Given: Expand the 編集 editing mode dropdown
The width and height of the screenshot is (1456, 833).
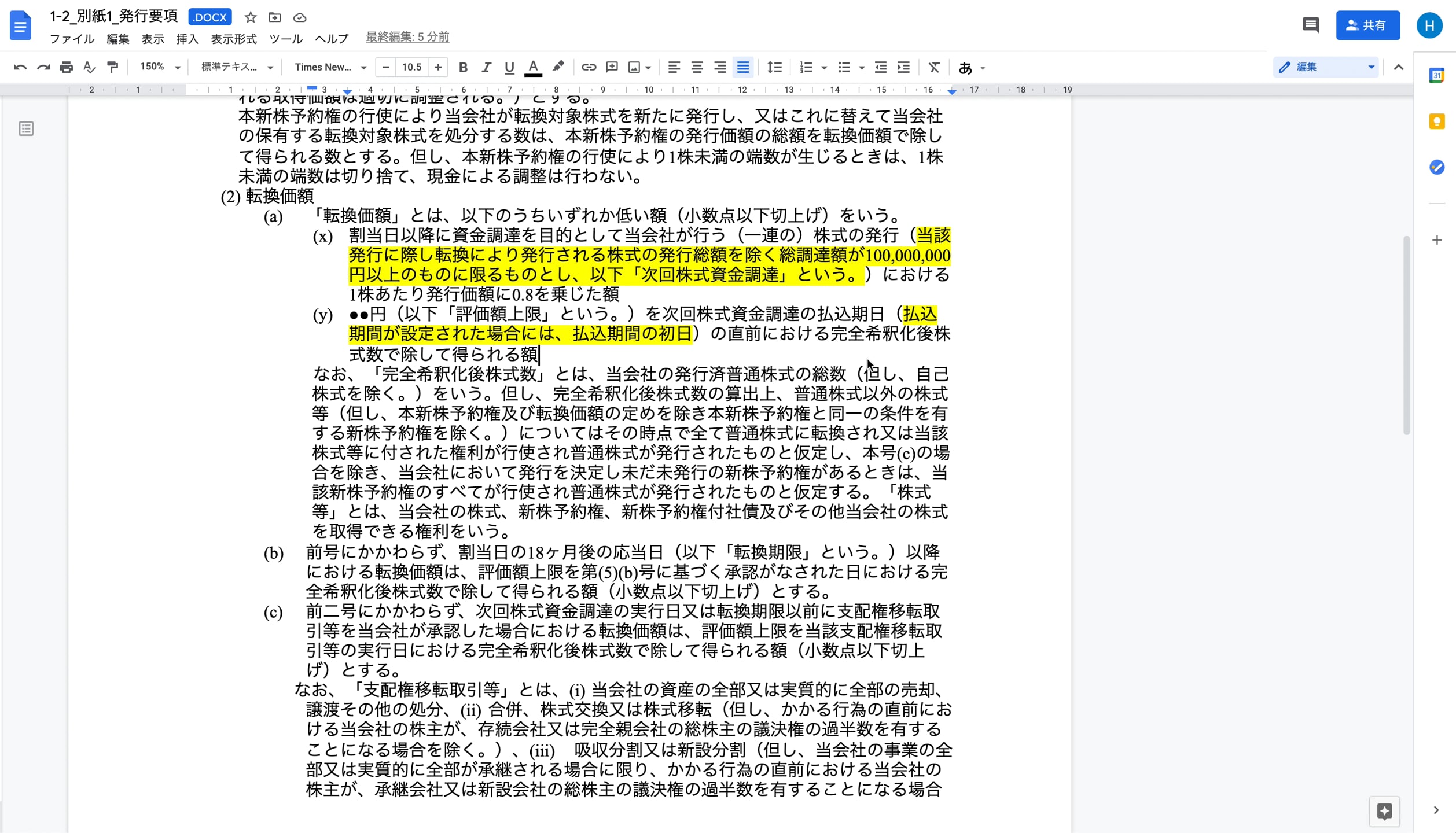Looking at the screenshot, I should pos(1325,67).
